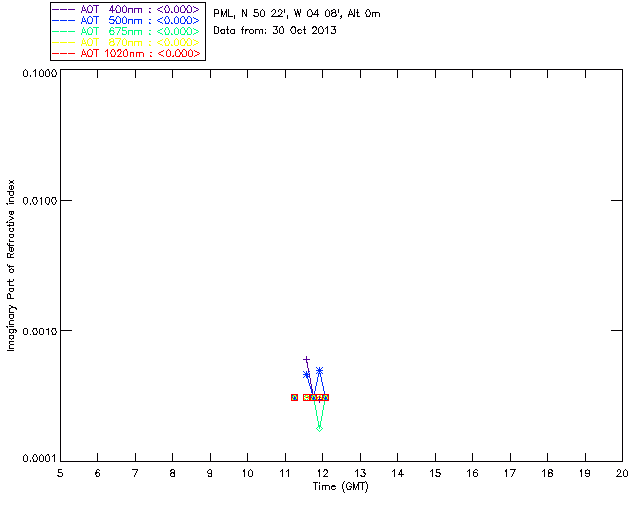Click the x-axis tick label 13
640x512 pixels.
(360, 473)
